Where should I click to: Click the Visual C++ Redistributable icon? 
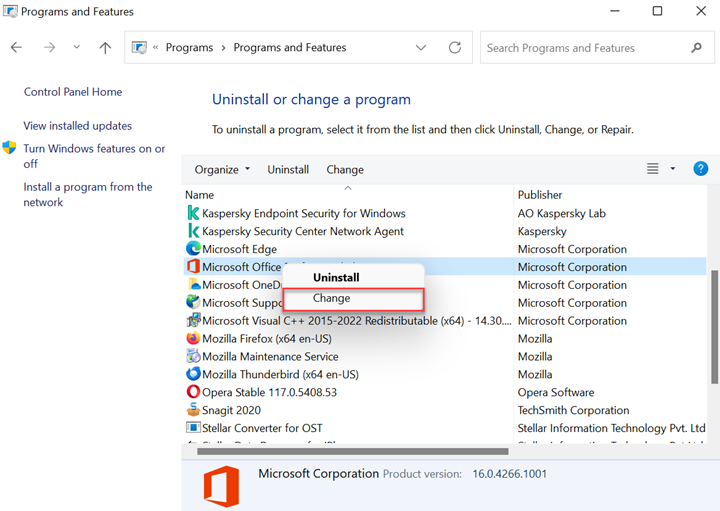(193, 320)
